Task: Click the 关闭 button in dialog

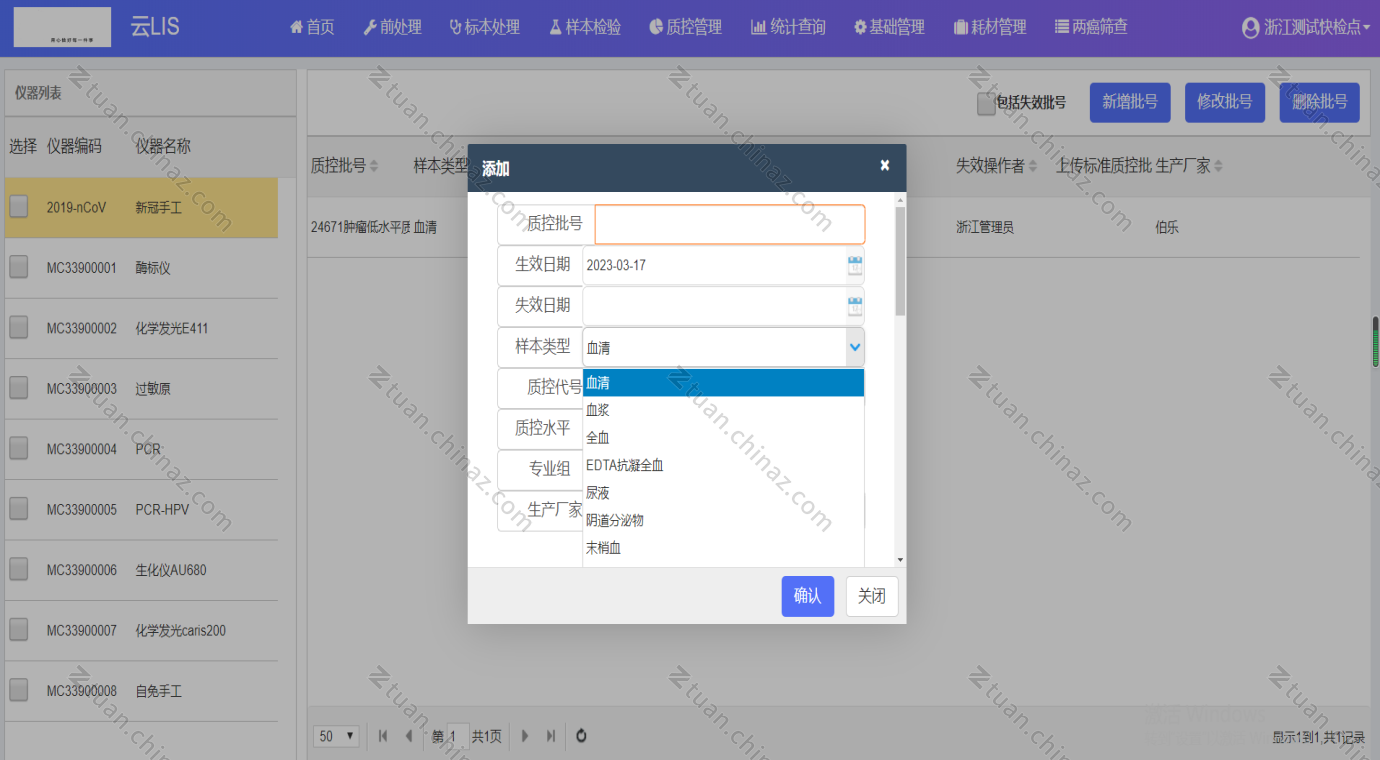Action: tap(872, 596)
